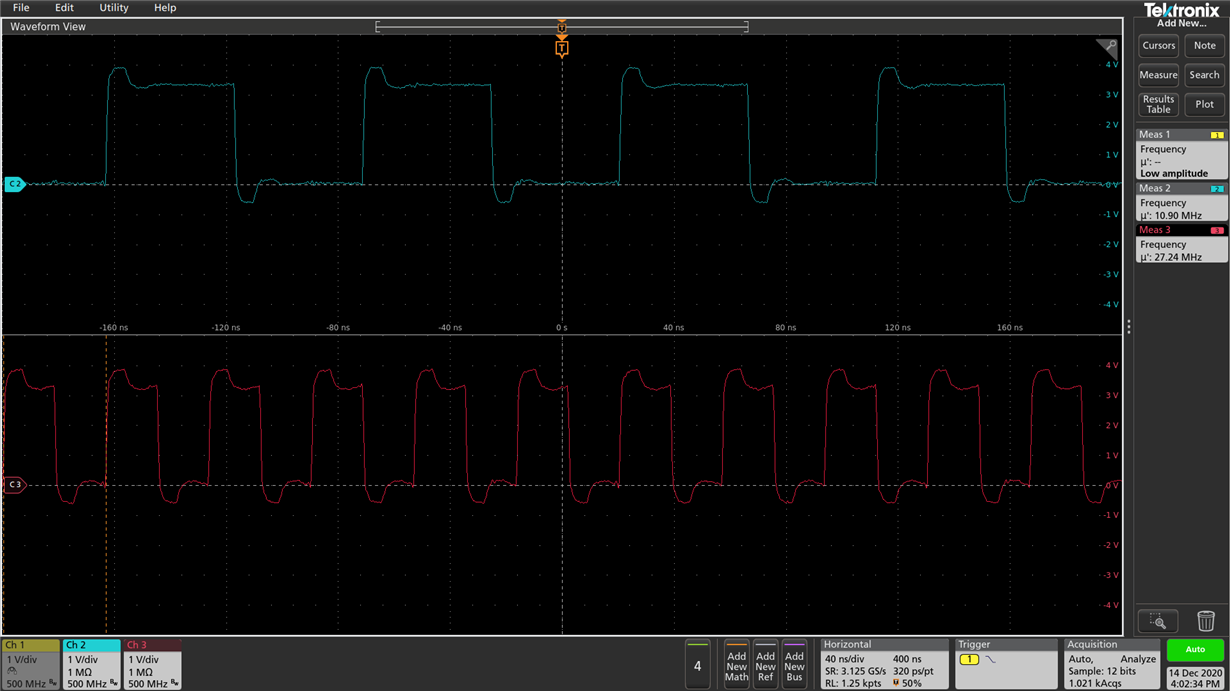This screenshot has height=691, width=1230.
Task: Click the yellow trigger source 1 indicator
Action: 968,660
